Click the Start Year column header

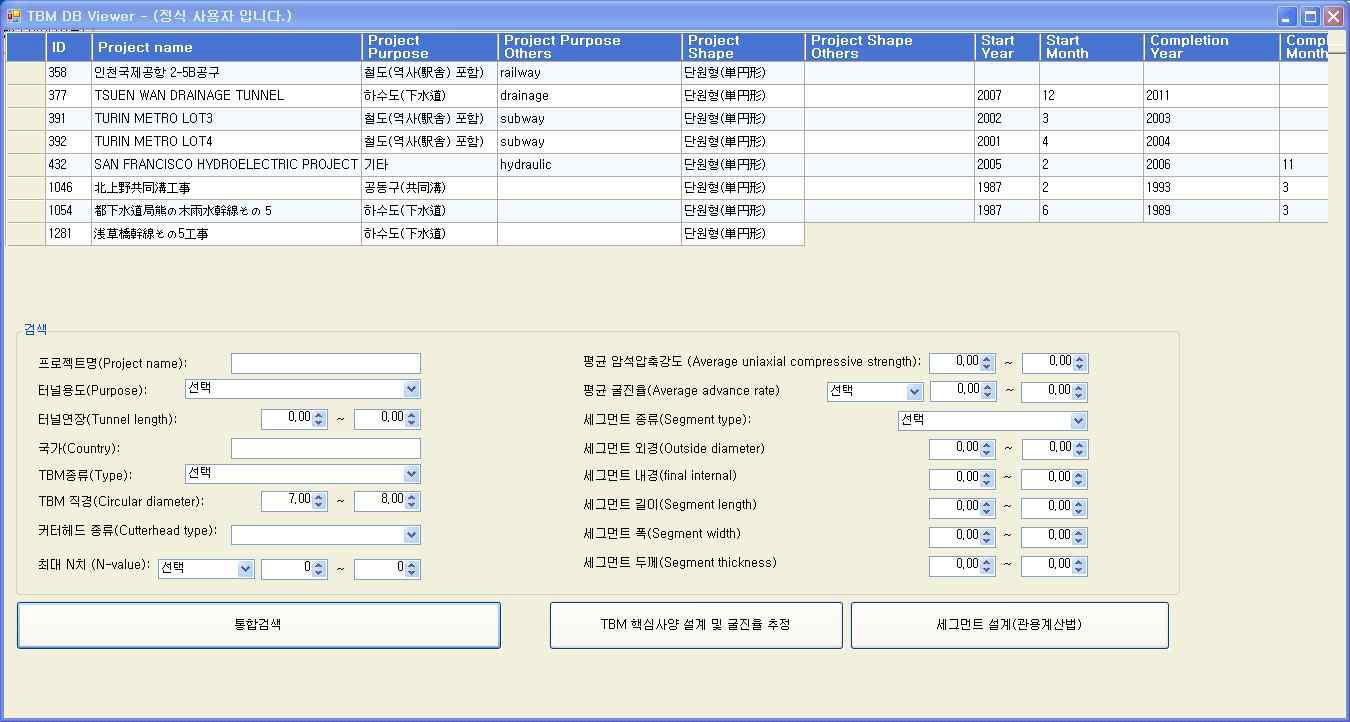point(1007,47)
